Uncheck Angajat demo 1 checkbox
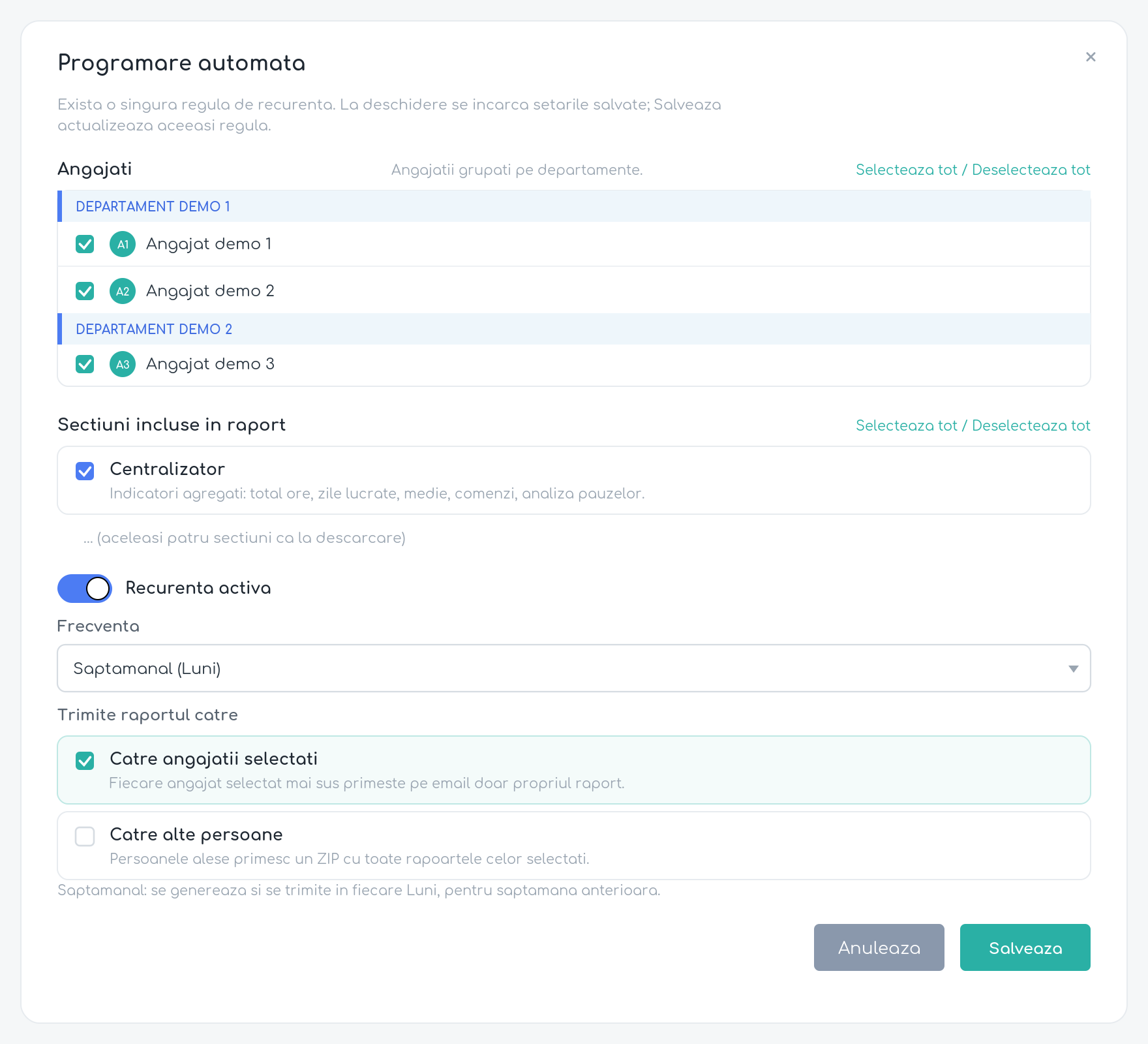This screenshot has height=1044, width=1148. point(85,244)
